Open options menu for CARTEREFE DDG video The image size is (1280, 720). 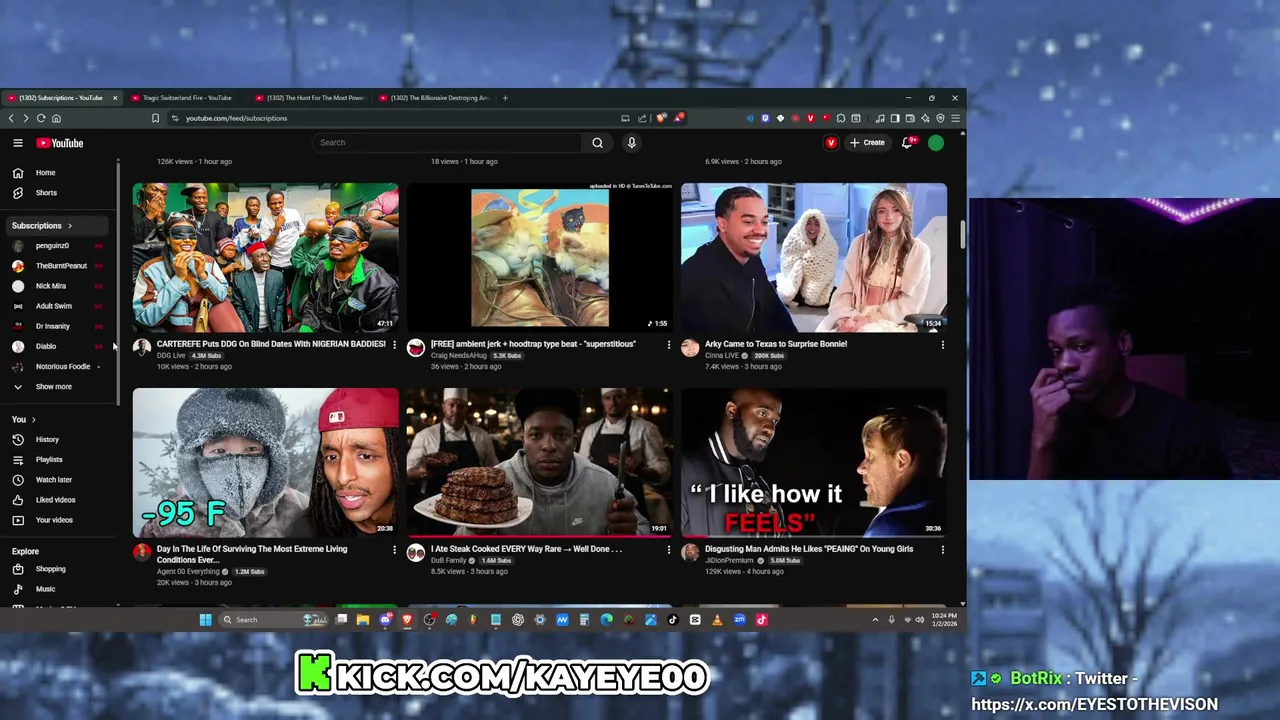coord(394,345)
